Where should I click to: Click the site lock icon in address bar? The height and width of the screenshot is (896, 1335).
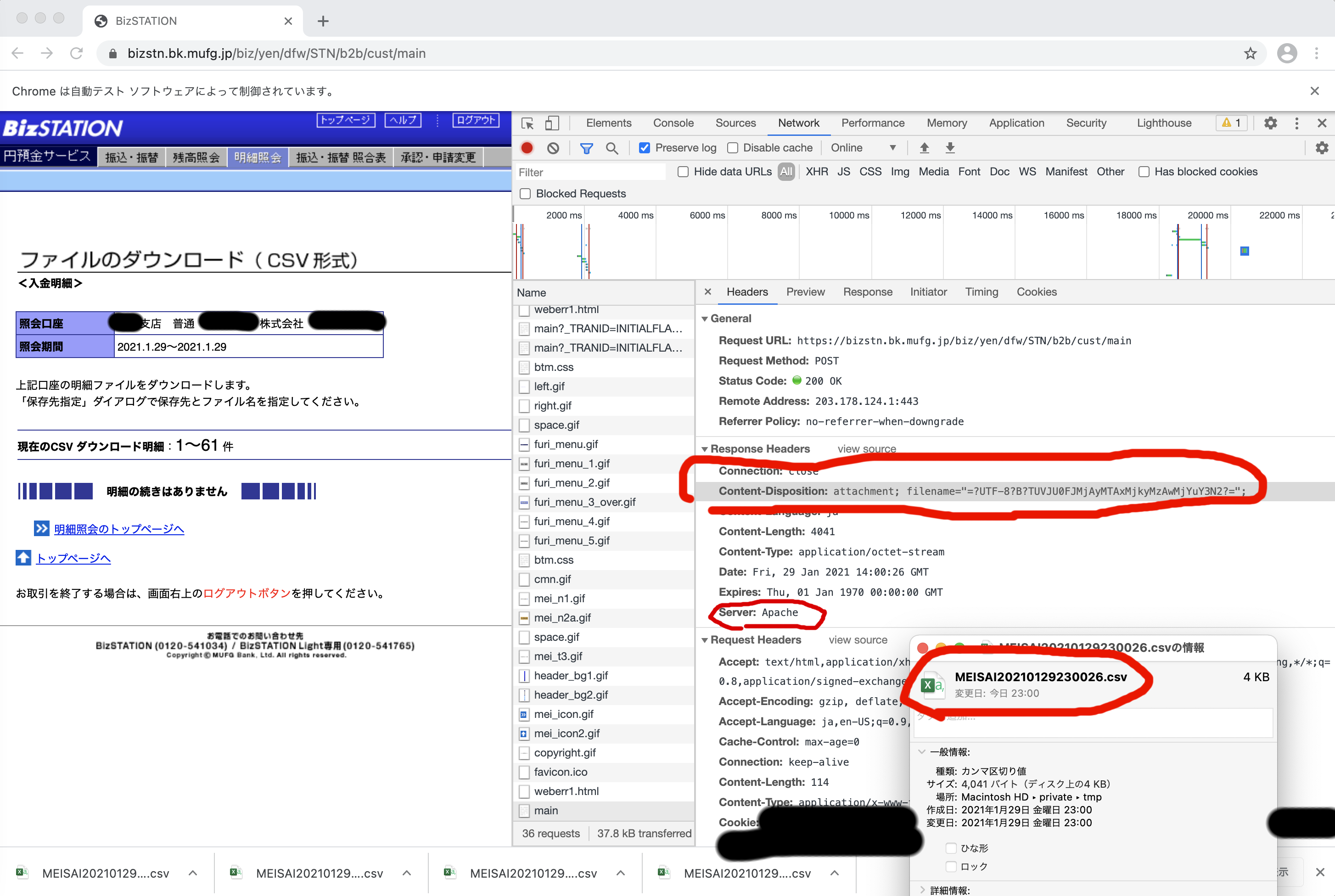pyautogui.click(x=113, y=53)
